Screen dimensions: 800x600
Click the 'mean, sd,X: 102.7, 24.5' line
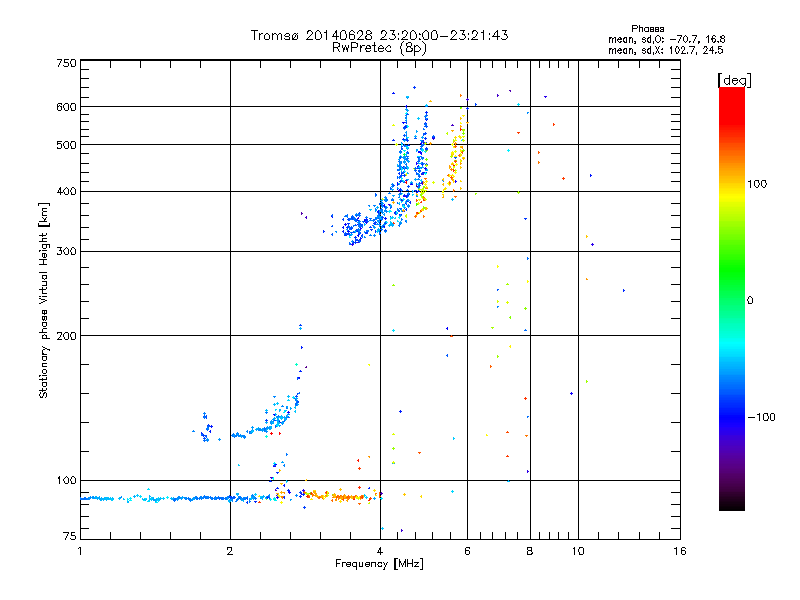(665, 50)
